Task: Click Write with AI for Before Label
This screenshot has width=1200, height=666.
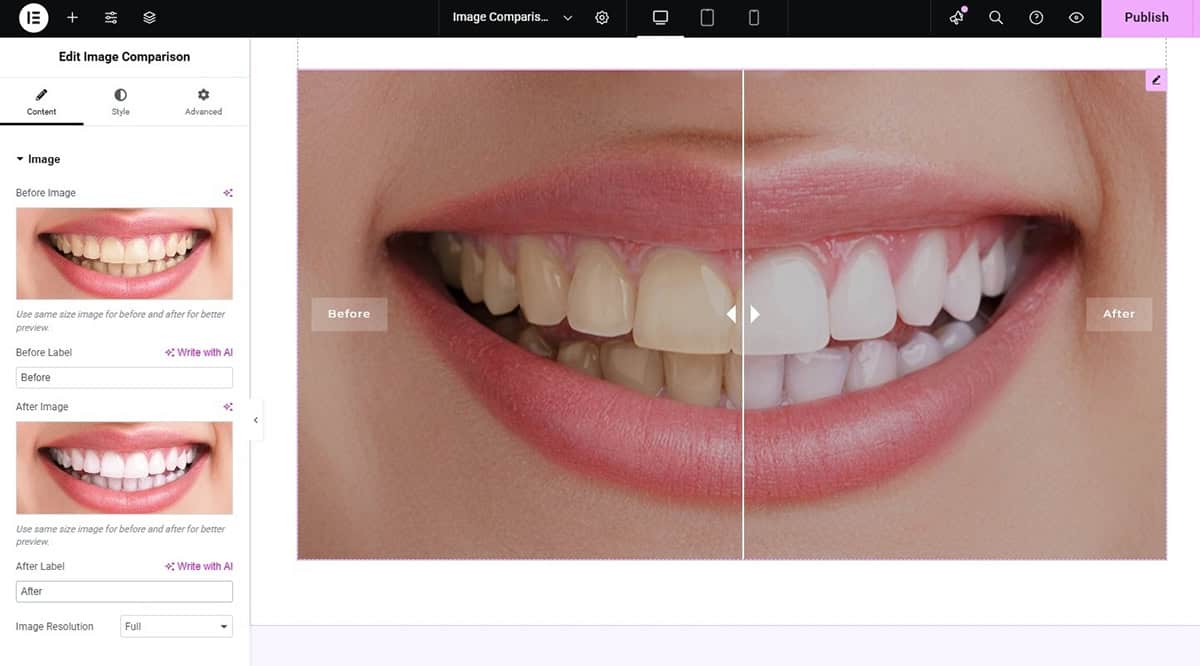Action: [199, 353]
